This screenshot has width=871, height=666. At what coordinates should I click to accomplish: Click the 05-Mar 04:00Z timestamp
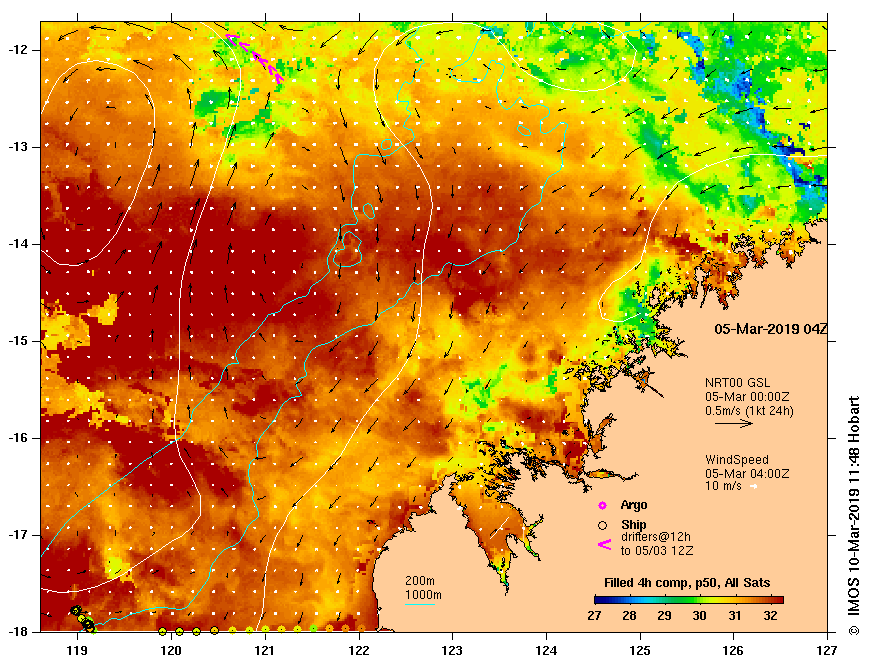click(x=747, y=474)
